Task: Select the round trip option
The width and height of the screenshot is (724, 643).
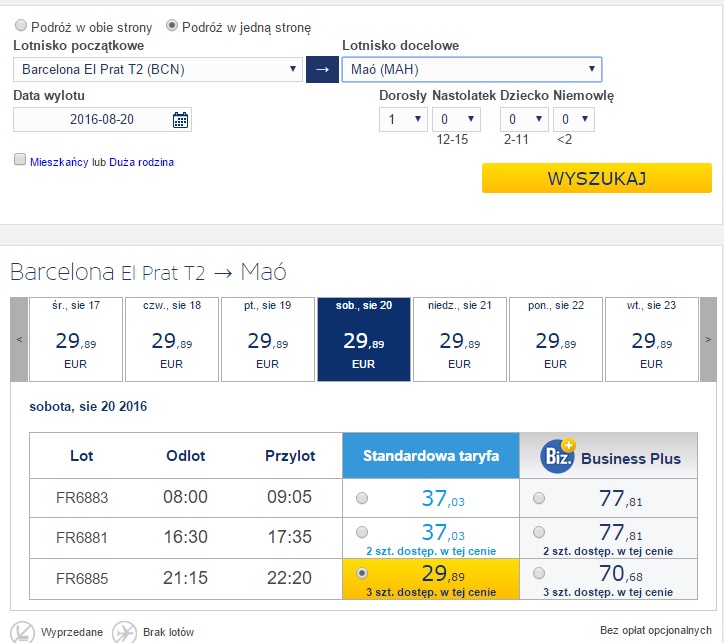Action: pyautogui.click(x=21, y=25)
